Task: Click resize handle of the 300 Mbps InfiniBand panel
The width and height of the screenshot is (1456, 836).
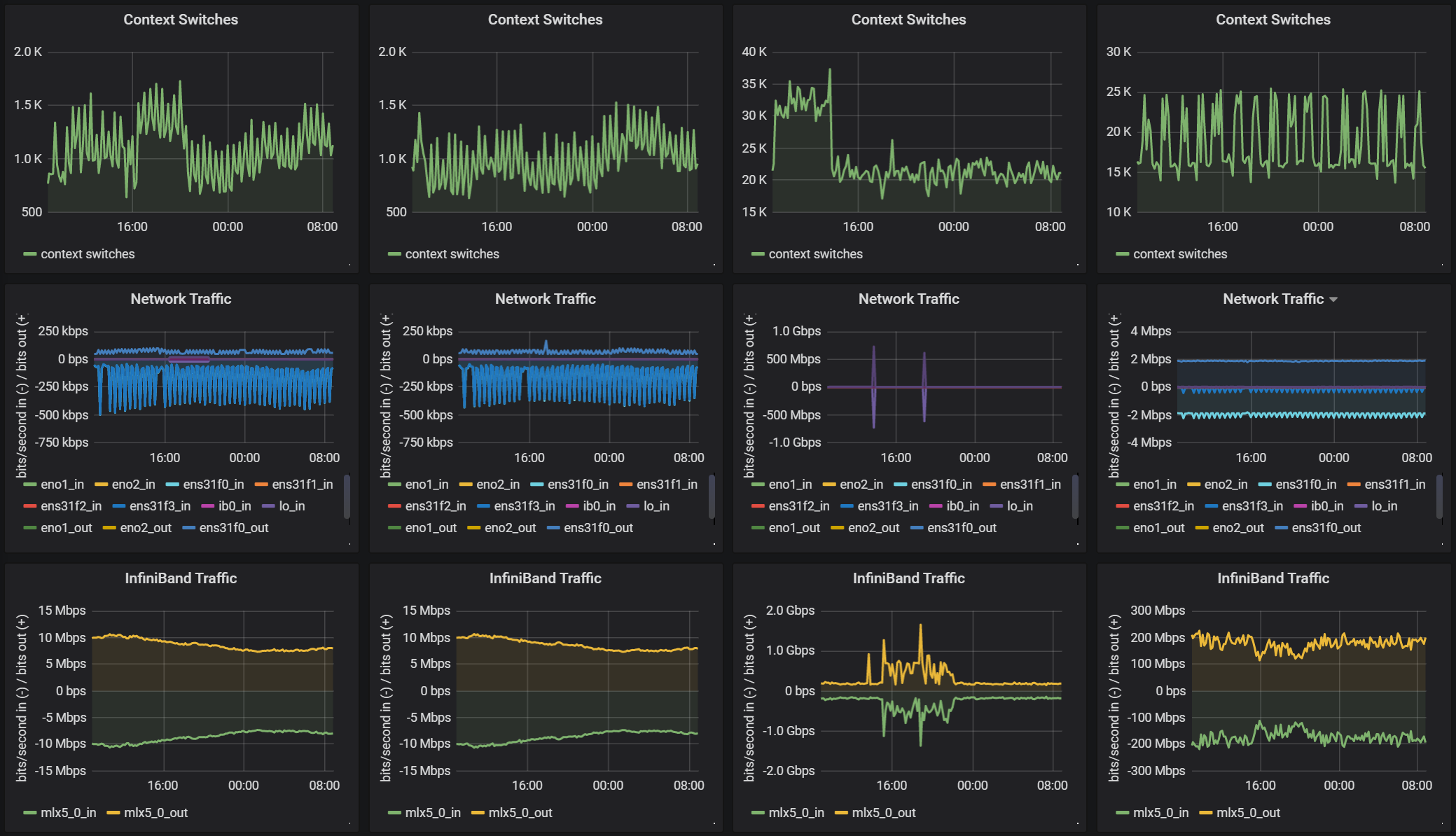Action: click(x=1442, y=823)
